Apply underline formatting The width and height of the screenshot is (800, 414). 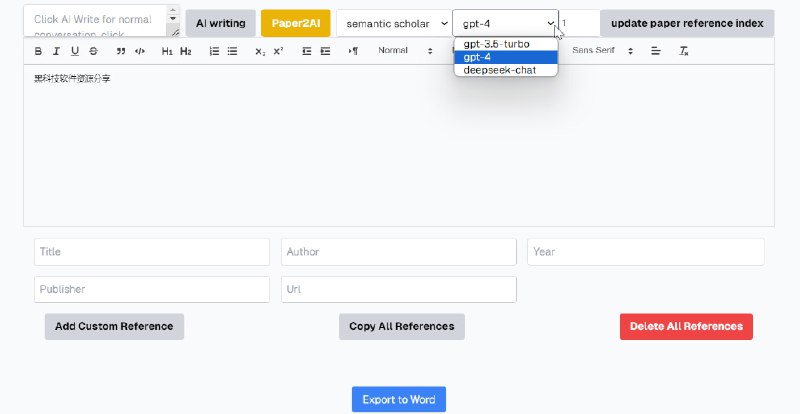tap(74, 51)
